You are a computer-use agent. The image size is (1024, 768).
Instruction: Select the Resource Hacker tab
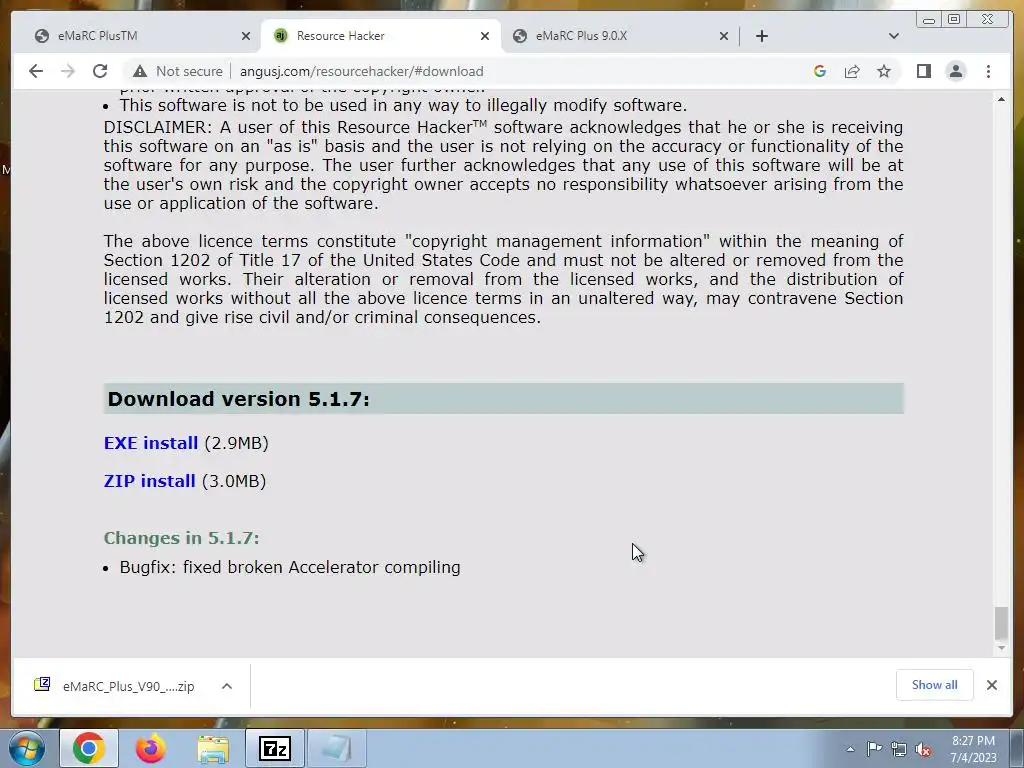coord(381,36)
